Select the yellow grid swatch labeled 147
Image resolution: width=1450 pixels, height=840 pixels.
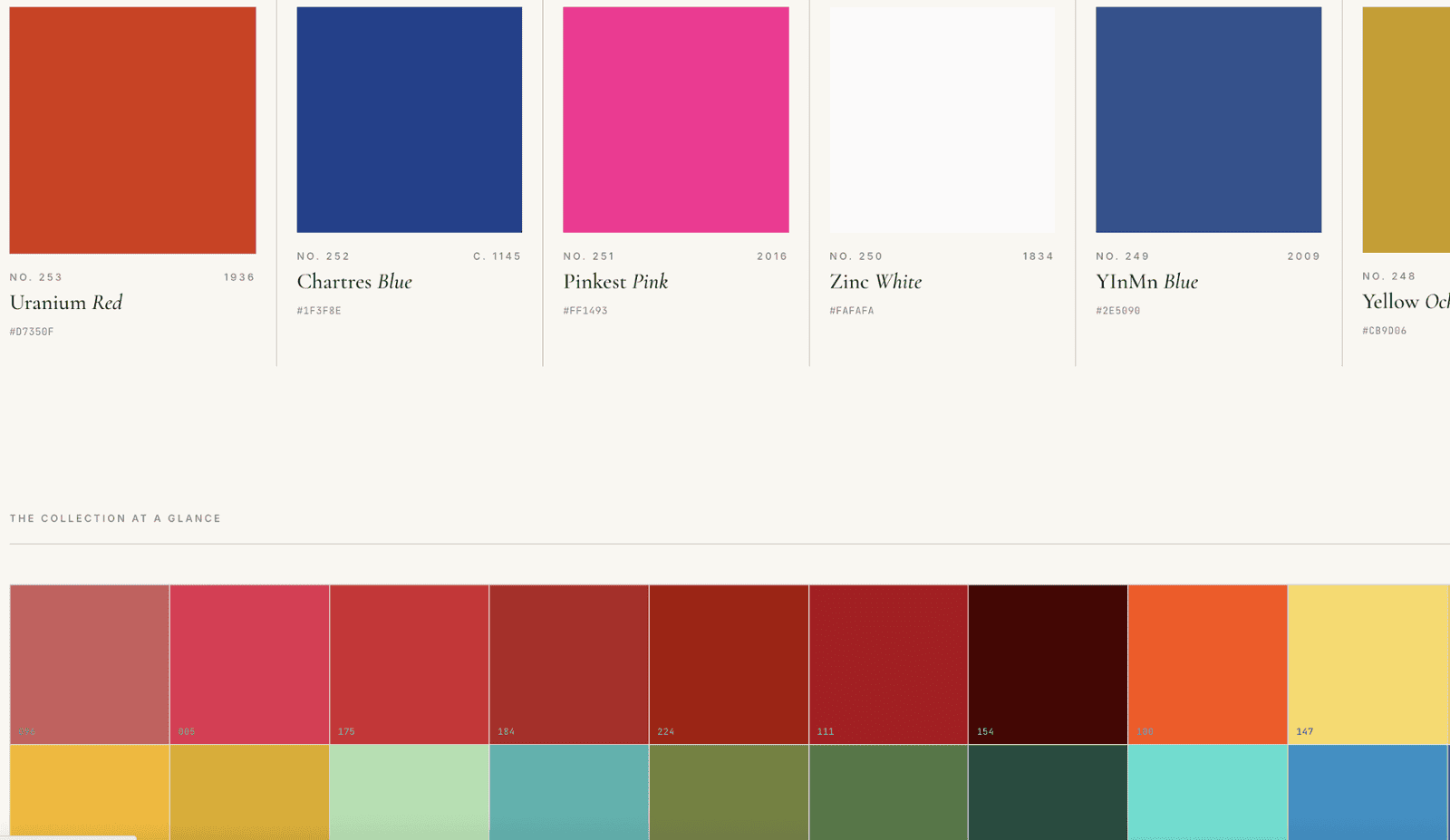(1368, 664)
